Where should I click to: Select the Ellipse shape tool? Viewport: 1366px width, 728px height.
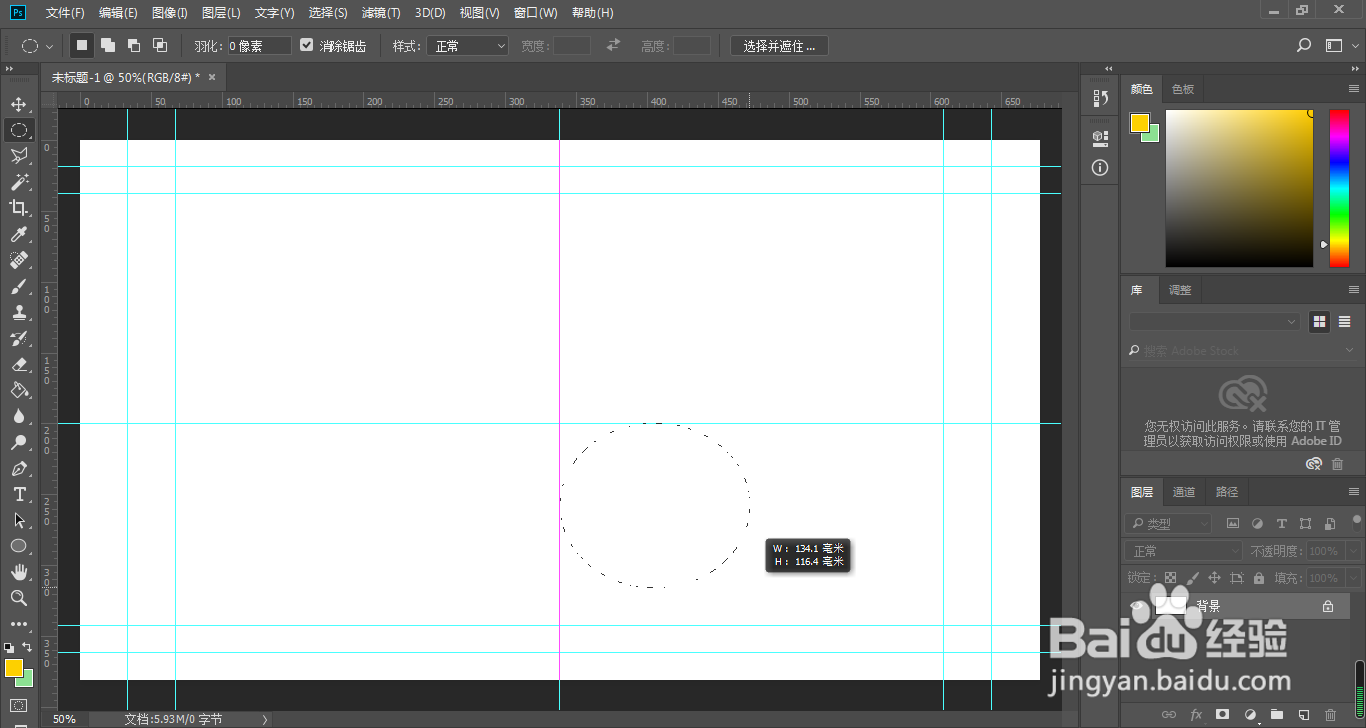point(18,546)
